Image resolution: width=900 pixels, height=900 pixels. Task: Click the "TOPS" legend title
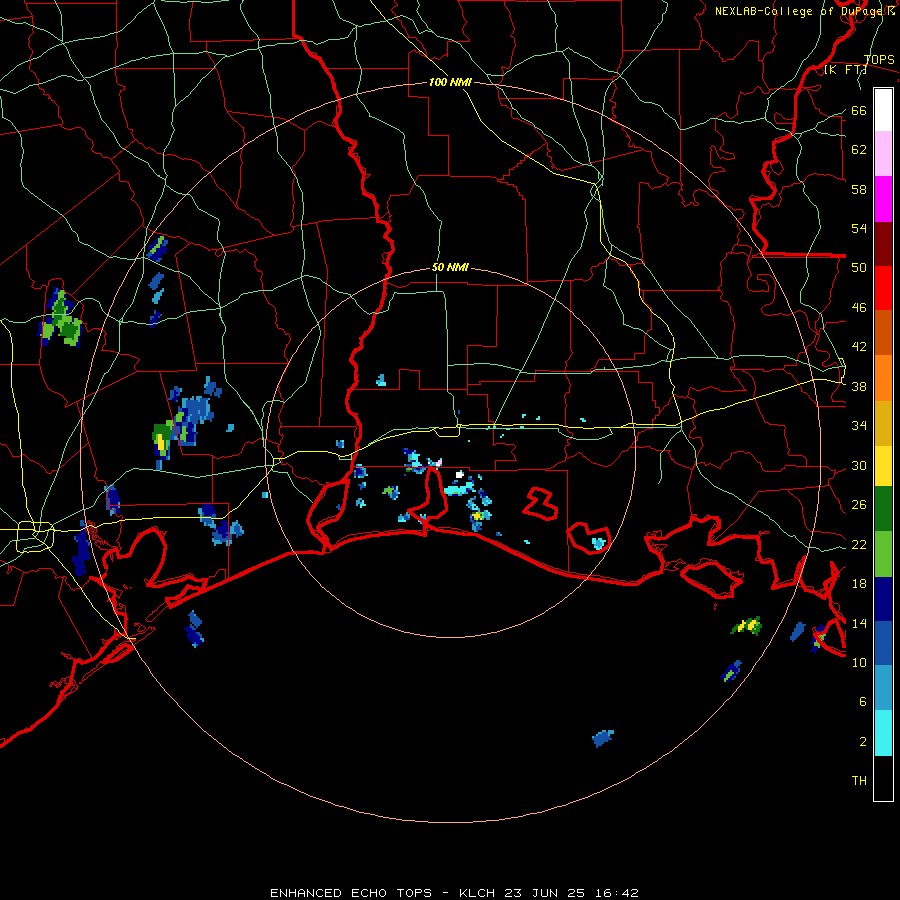point(879,59)
